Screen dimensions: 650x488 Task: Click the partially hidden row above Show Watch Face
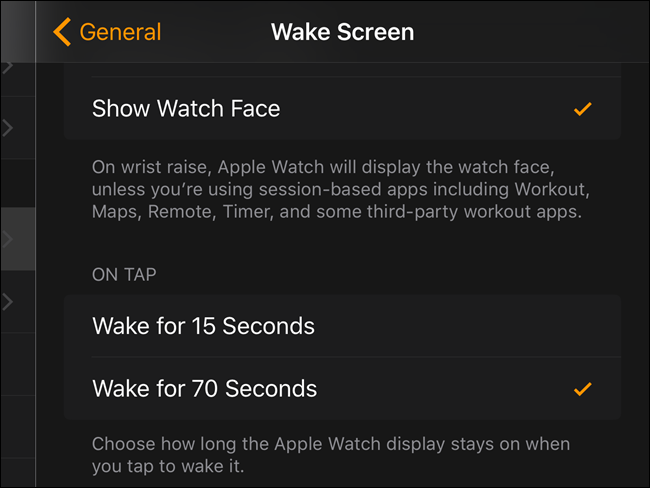pos(342,70)
